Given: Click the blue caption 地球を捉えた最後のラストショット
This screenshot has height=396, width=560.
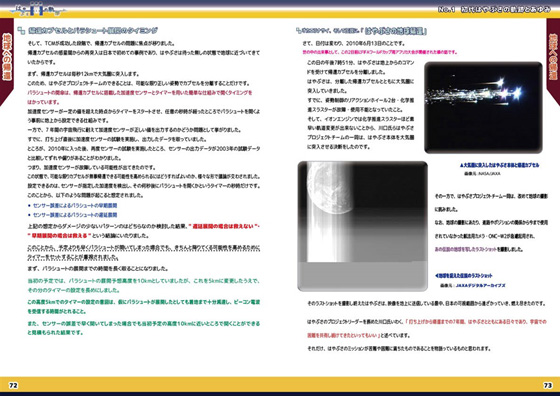Looking at the screenshot, I should click(464, 276).
